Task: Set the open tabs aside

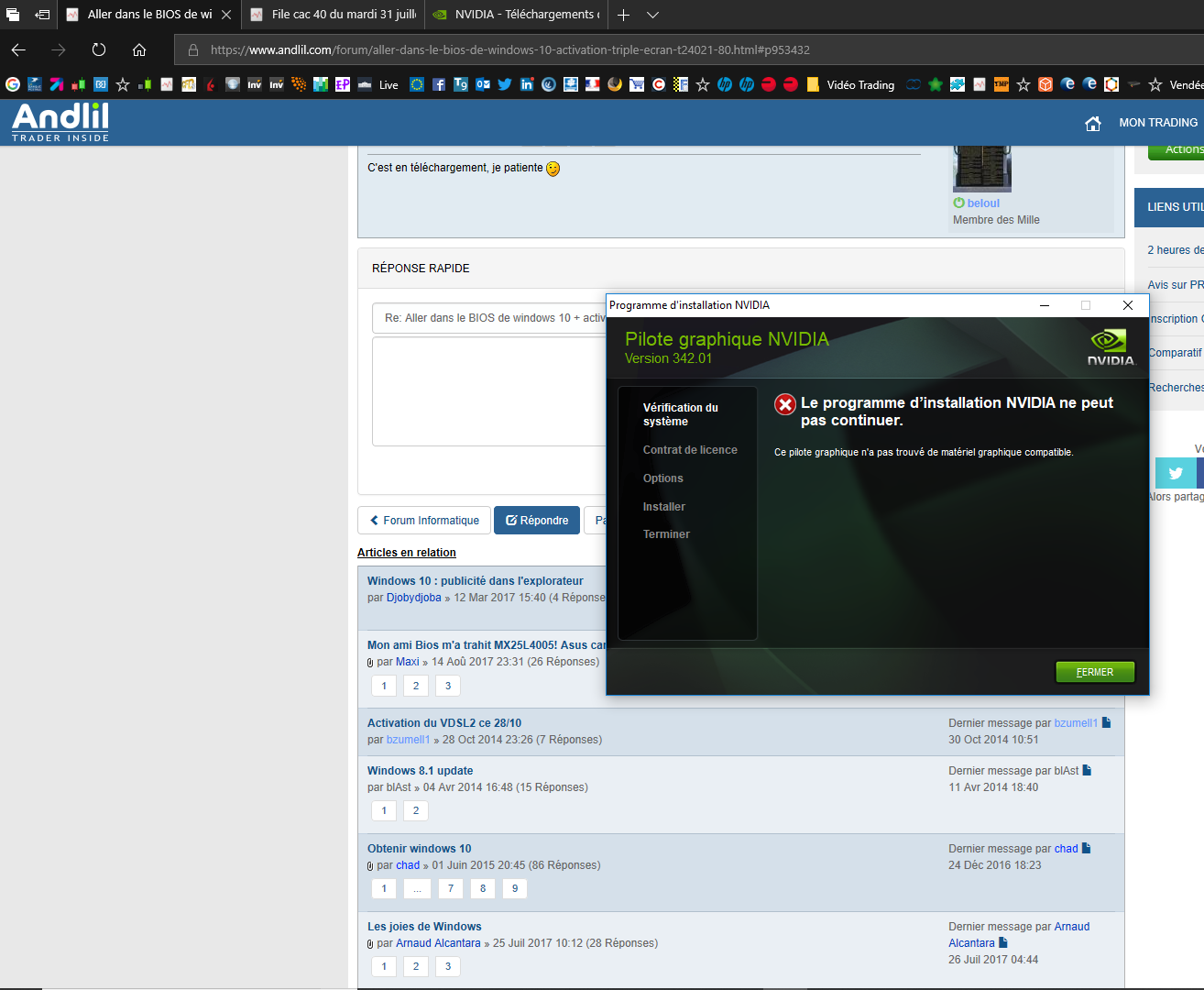Action: [x=42, y=15]
